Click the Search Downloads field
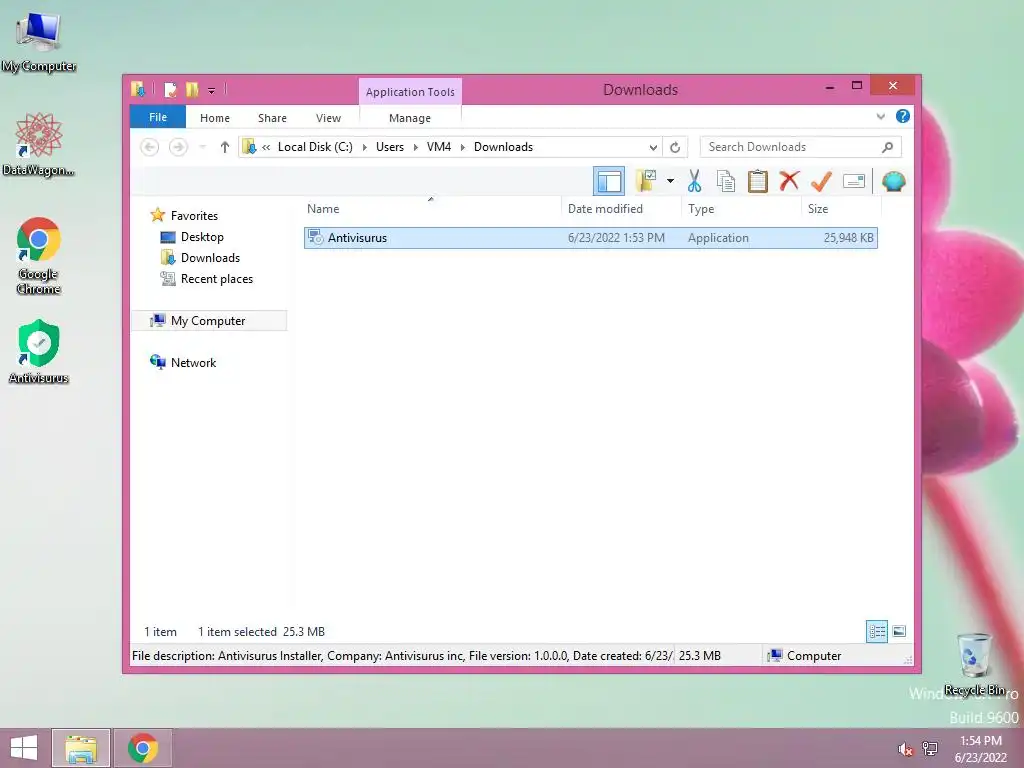The width and height of the screenshot is (1024, 768). [801, 147]
